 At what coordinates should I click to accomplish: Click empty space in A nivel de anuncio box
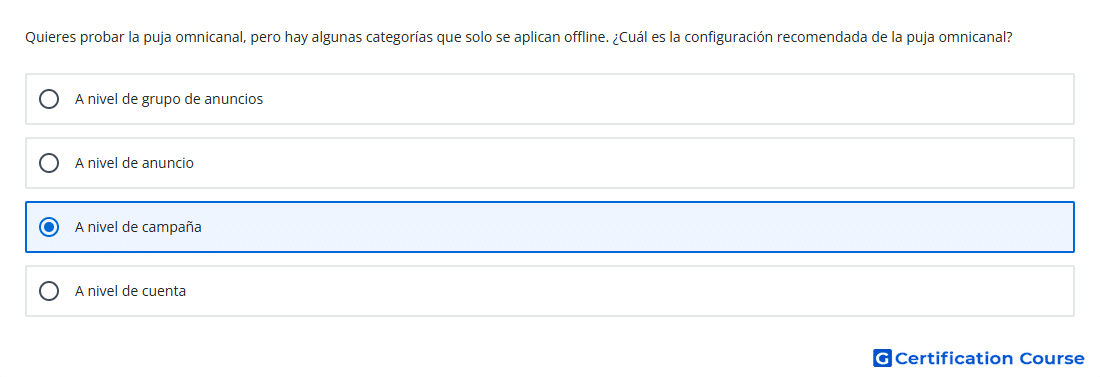631,163
